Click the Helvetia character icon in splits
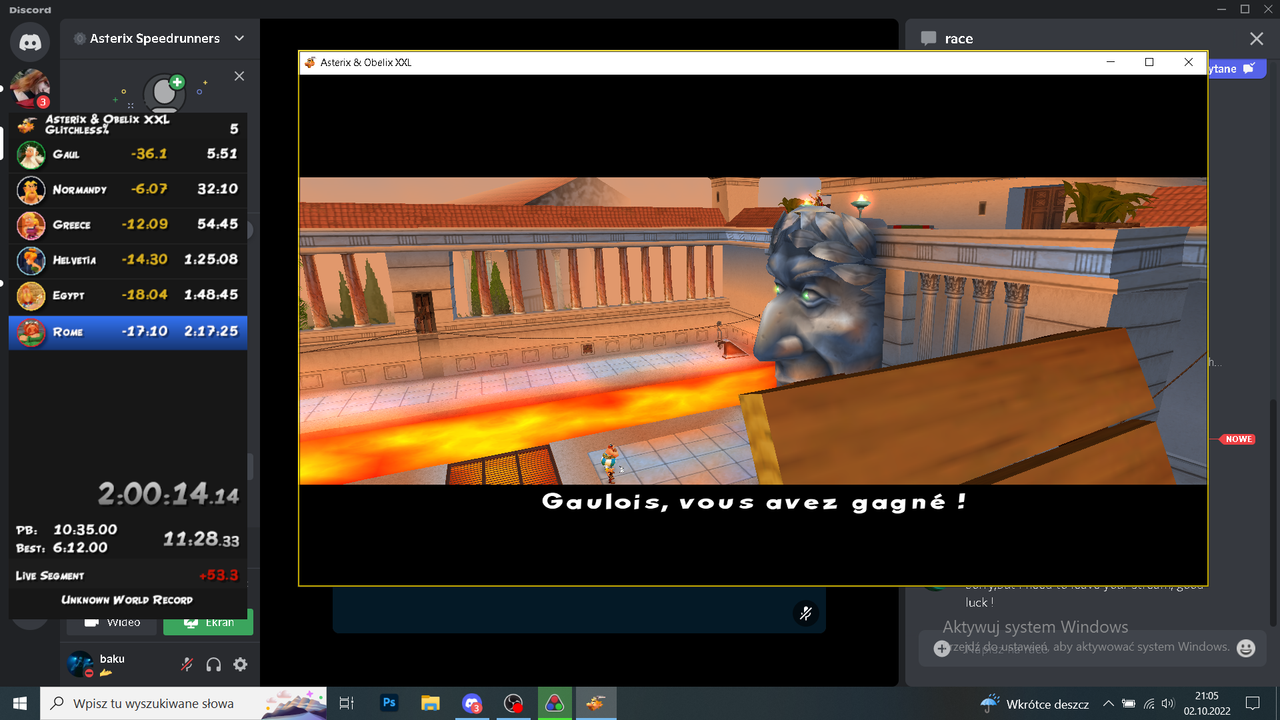Viewport: 1280px width, 720px height. (x=31, y=260)
